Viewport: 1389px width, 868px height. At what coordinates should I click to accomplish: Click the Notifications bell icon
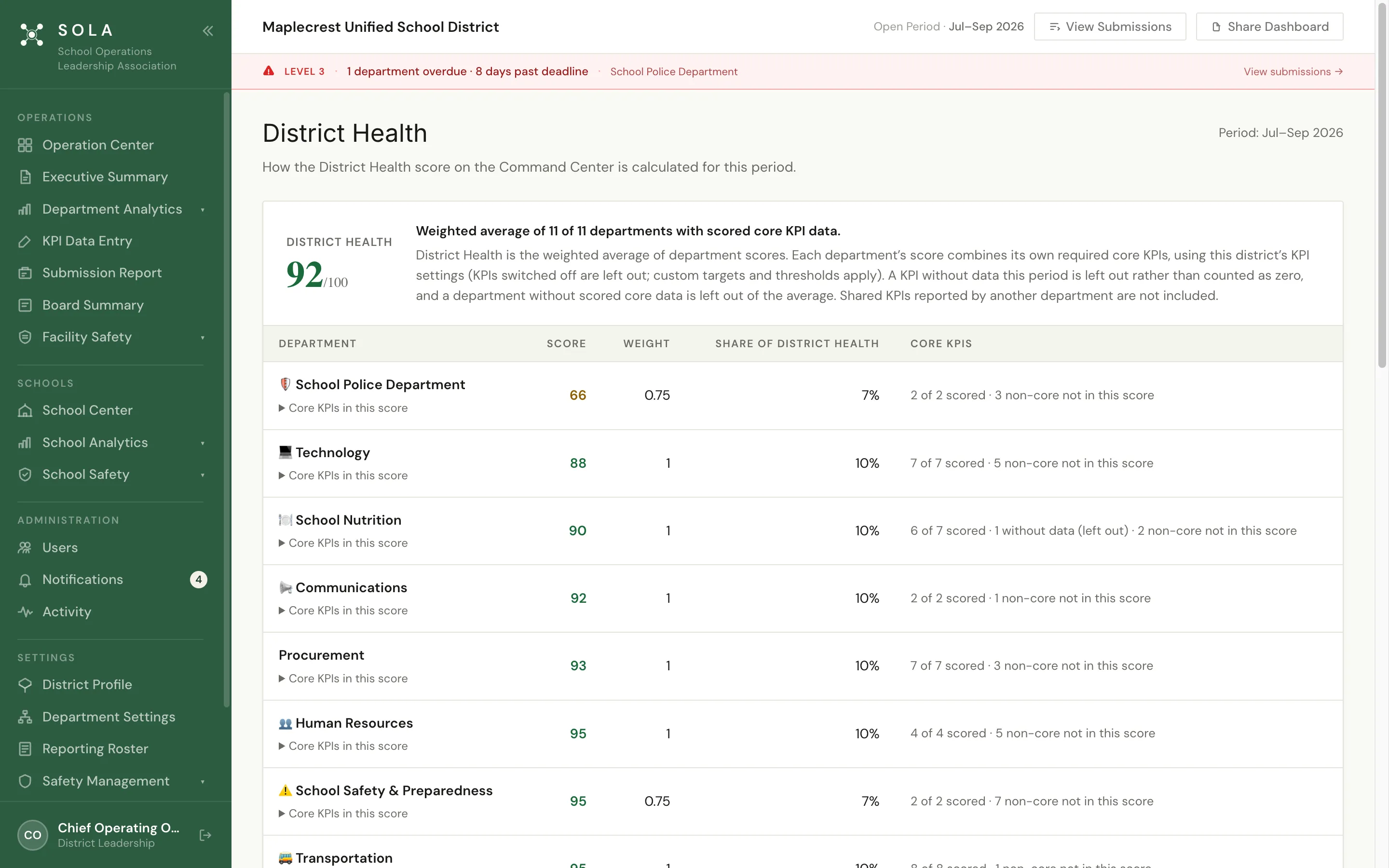(25, 580)
